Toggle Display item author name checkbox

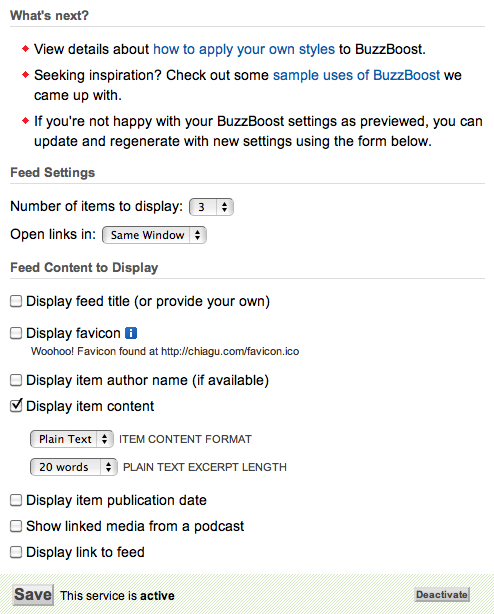tap(16, 380)
